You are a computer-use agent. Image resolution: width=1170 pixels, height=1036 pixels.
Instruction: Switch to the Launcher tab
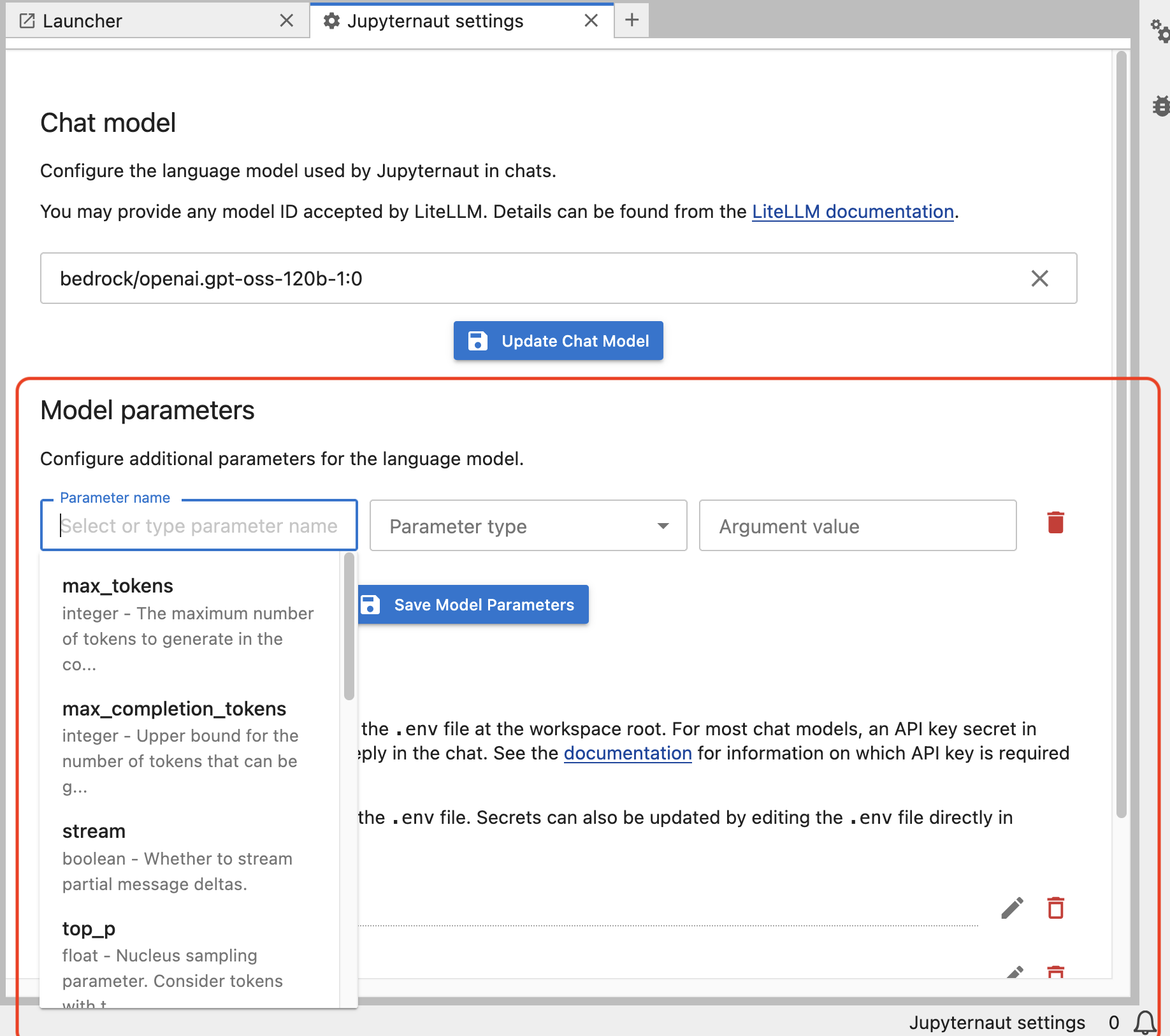click(157, 21)
